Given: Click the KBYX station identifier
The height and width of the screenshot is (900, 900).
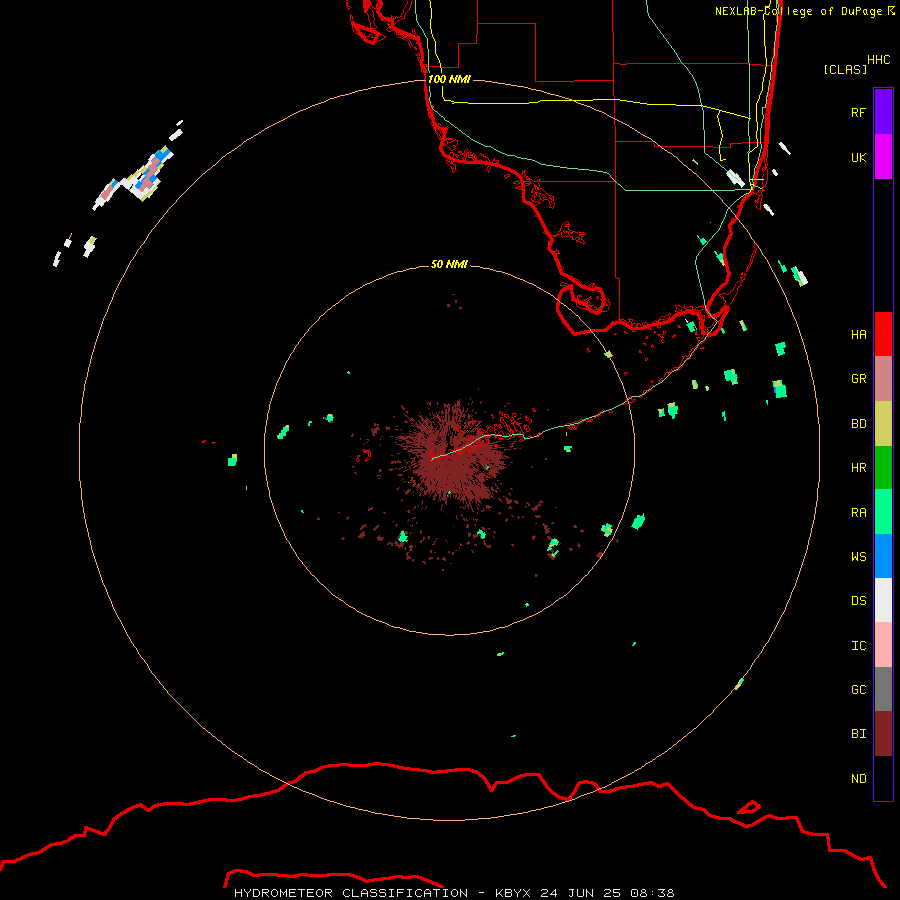Looking at the screenshot, I should click(x=513, y=893).
